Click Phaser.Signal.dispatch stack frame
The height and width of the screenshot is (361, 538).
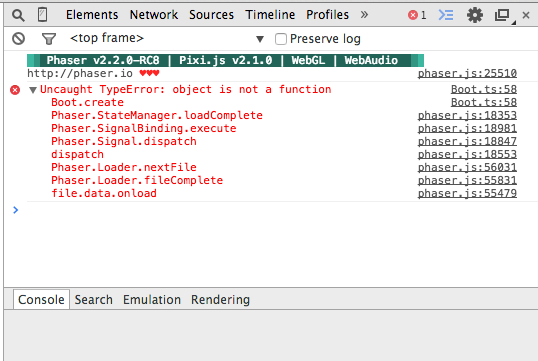[124, 142]
